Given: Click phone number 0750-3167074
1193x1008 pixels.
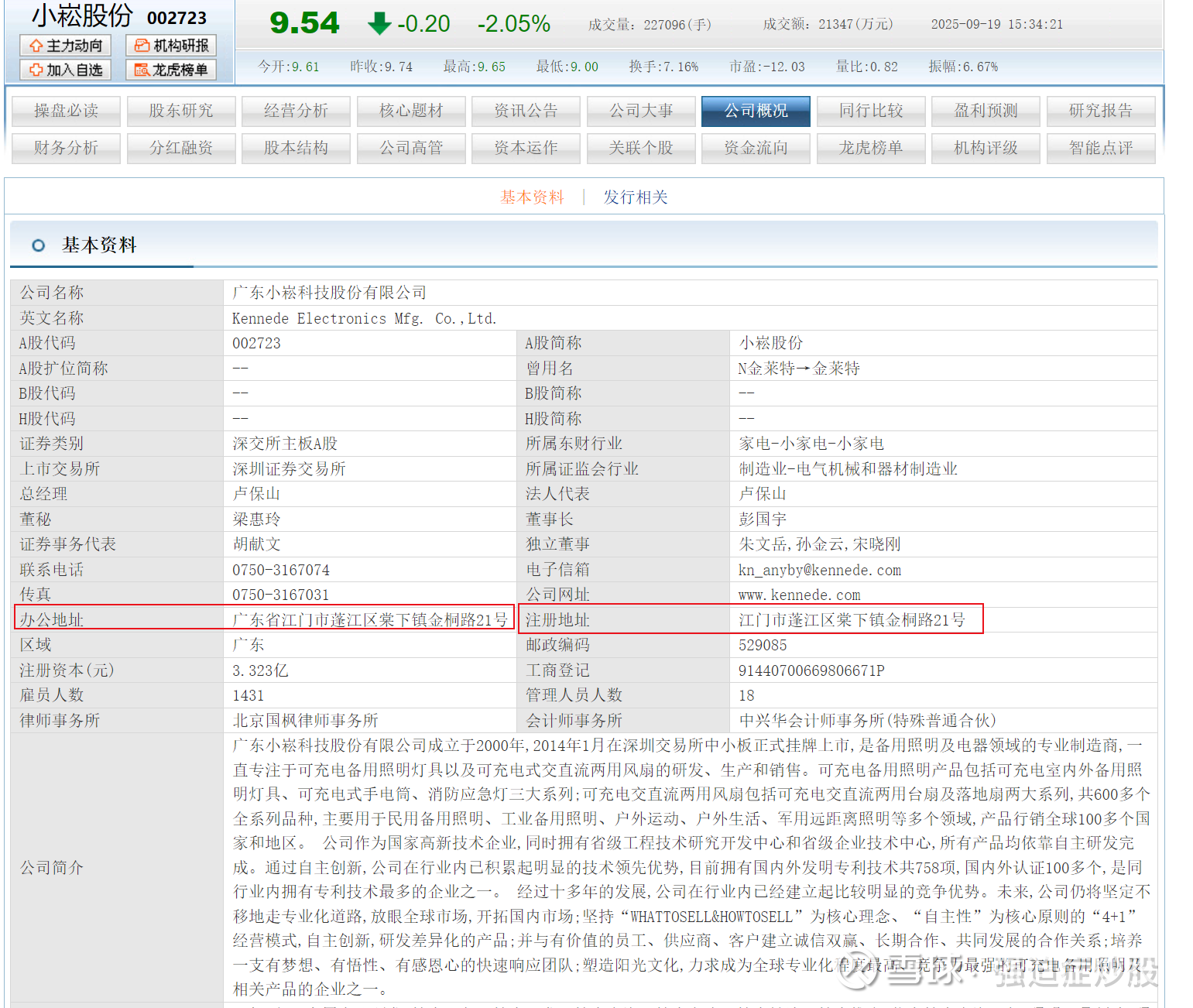Looking at the screenshot, I should pyautogui.click(x=281, y=570).
